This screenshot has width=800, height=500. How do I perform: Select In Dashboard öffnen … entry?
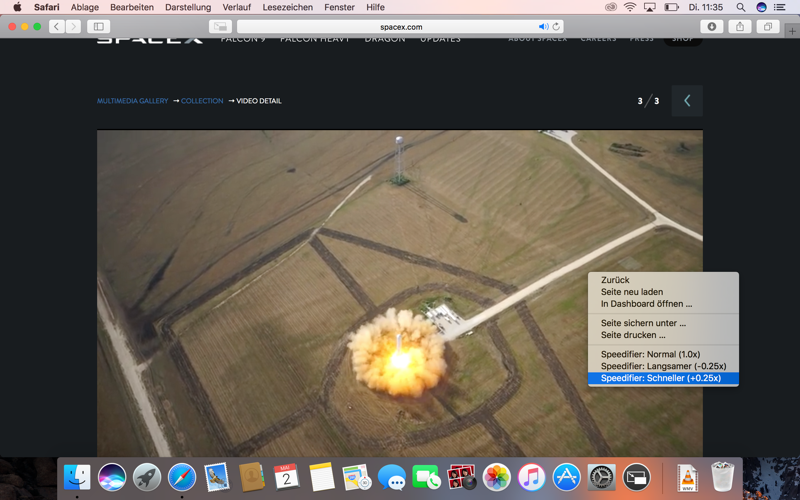point(663,304)
